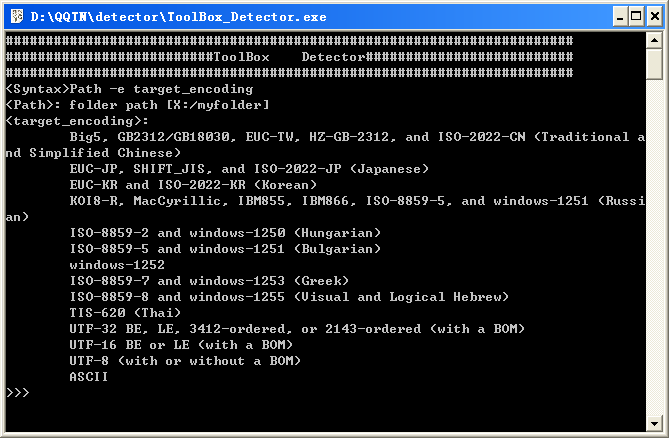Click the empty scrollbar track below the thumb
This screenshot has width=669, height=438.
pyautogui.click(x=654, y=250)
